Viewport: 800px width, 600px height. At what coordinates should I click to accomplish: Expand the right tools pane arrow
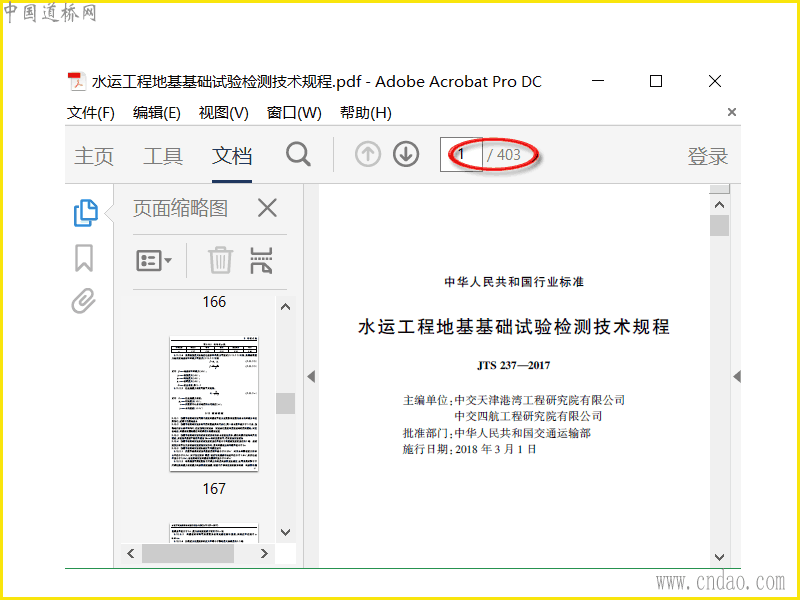pyautogui.click(x=737, y=377)
